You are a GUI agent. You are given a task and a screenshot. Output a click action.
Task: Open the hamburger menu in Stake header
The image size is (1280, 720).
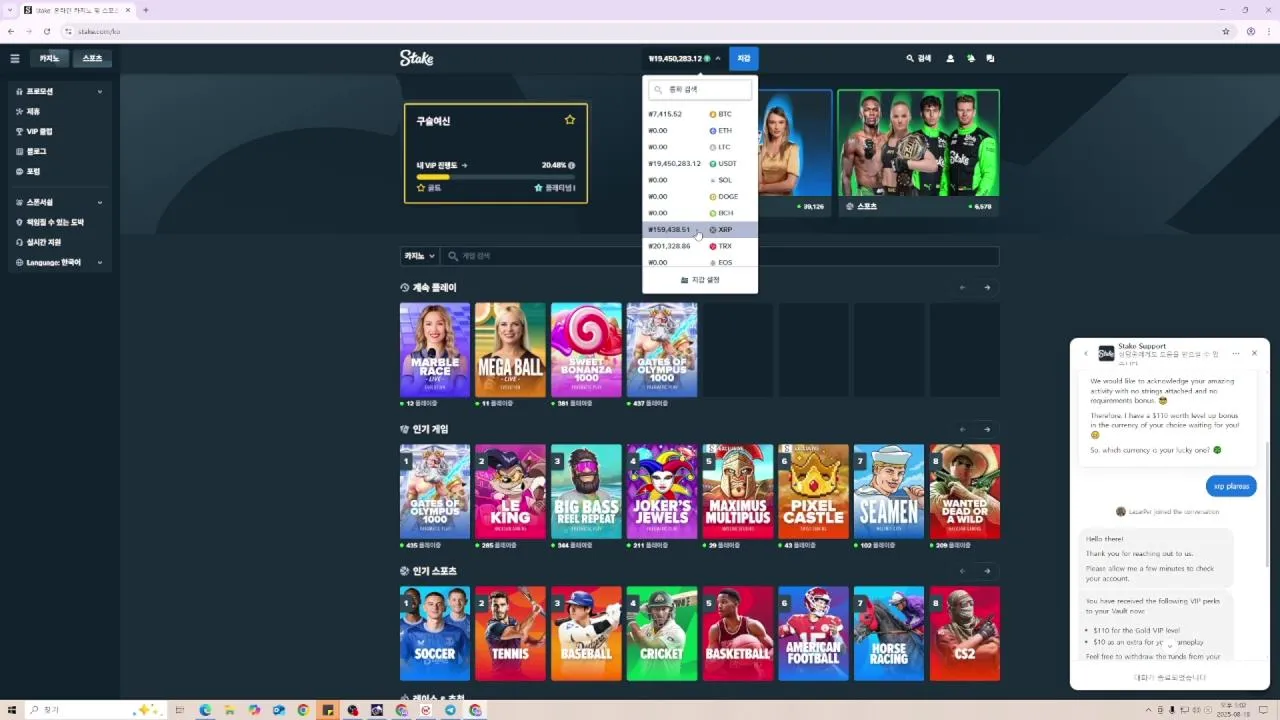tap(14, 59)
